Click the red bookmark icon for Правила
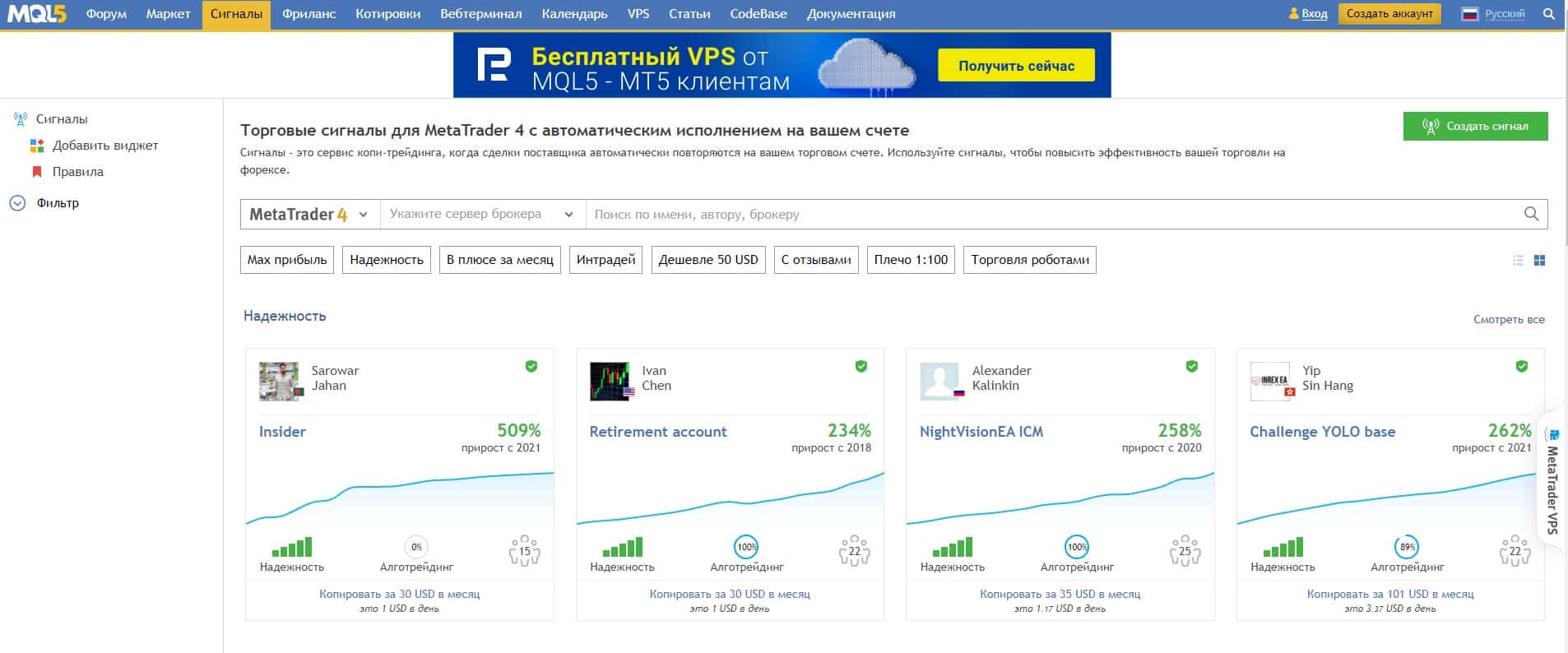Screen dimensions: 1568x653 click(36, 172)
